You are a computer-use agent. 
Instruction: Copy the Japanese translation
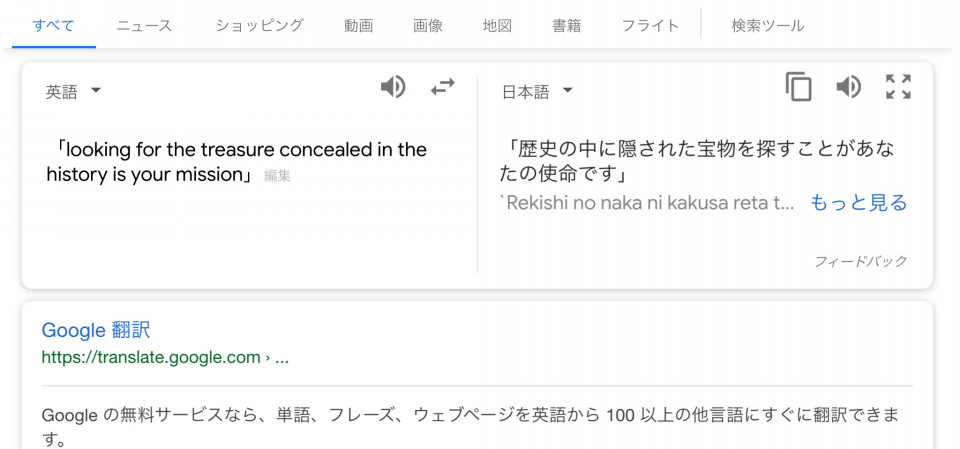[x=798, y=87]
